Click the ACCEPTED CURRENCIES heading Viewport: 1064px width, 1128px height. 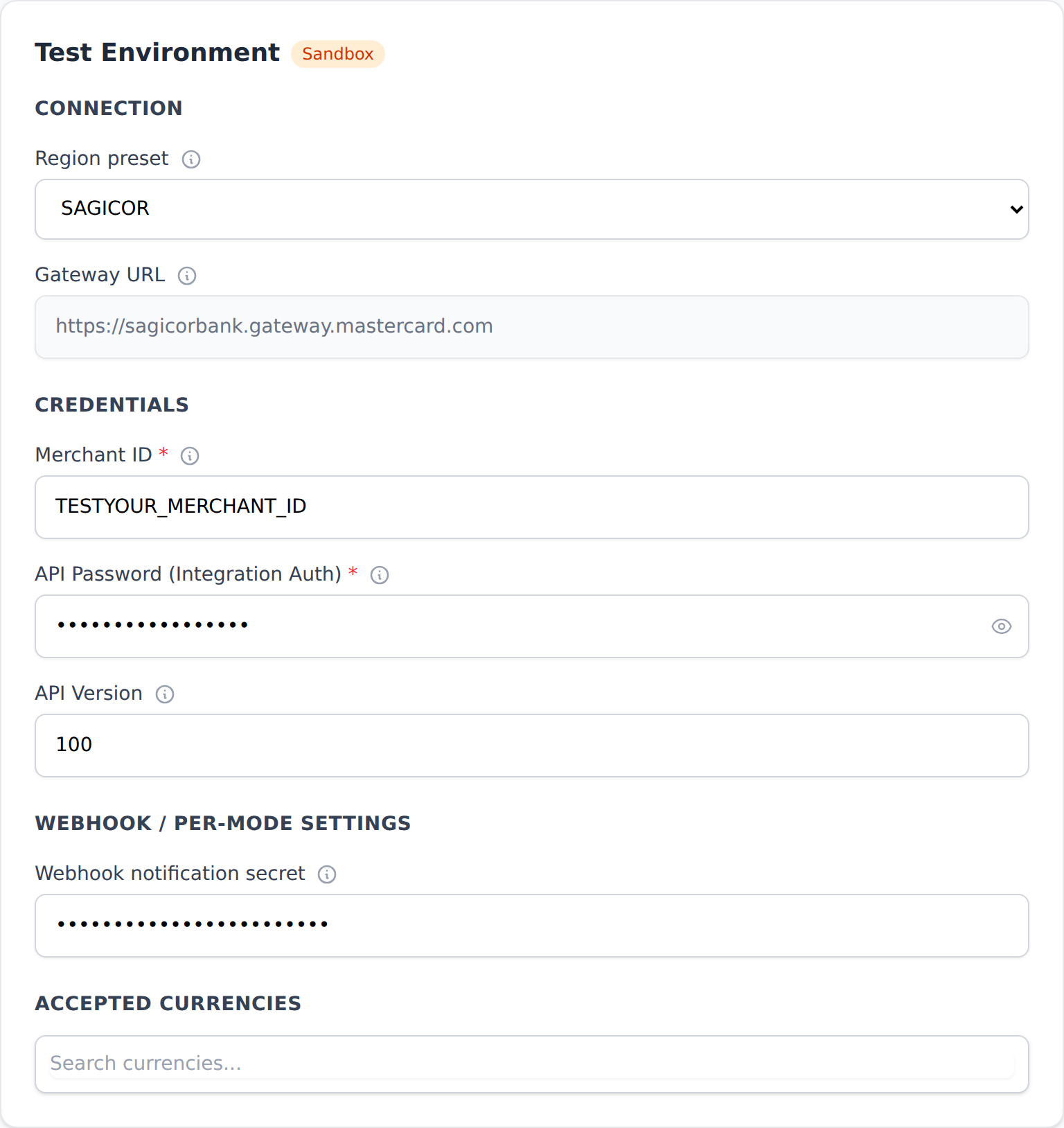click(x=168, y=1003)
